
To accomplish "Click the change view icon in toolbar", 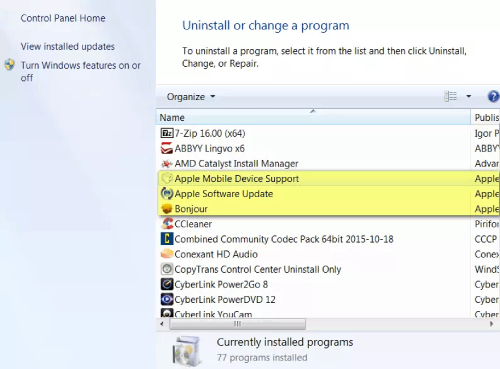I will pyautogui.click(x=451, y=96).
